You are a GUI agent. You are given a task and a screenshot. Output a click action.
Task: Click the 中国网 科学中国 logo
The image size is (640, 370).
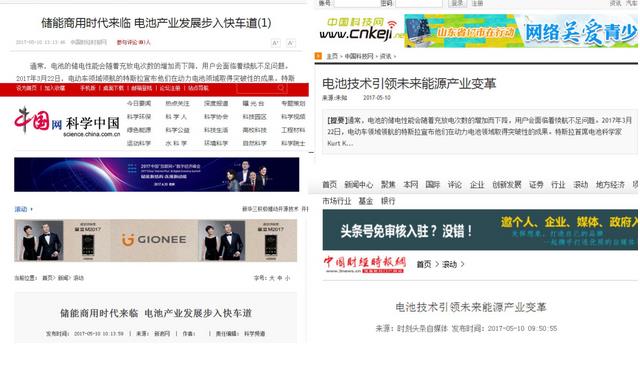67,122
